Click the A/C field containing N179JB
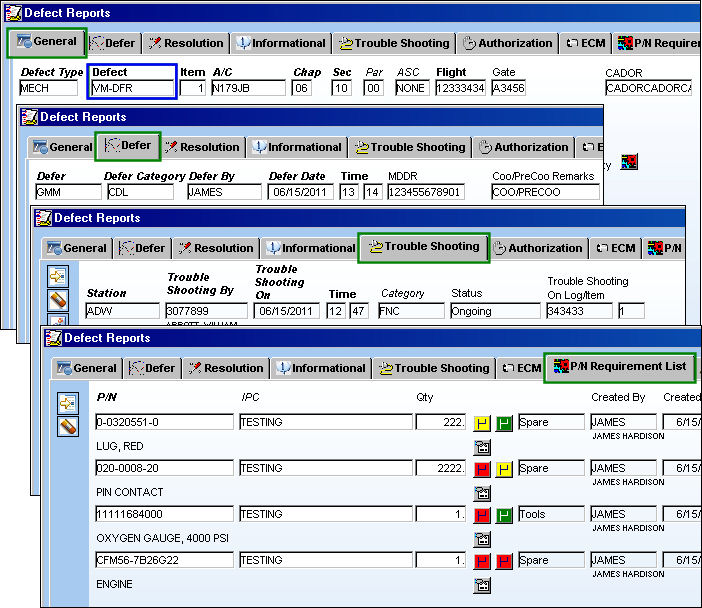This screenshot has height=608, width=702. pyautogui.click(x=248, y=88)
